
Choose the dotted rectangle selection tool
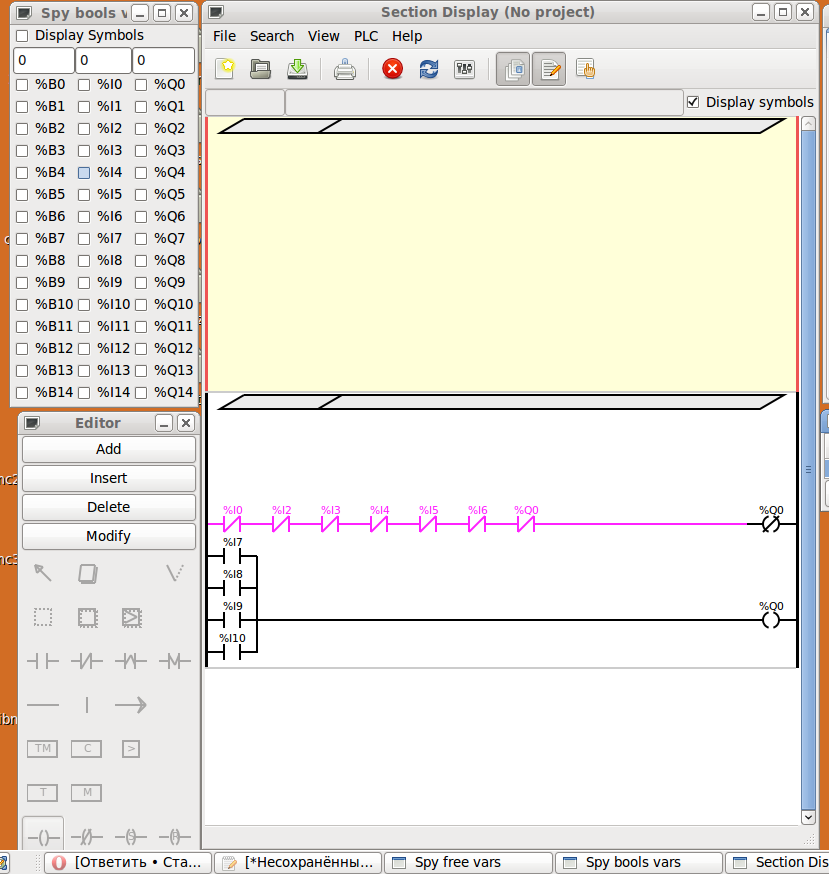pos(43,617)
